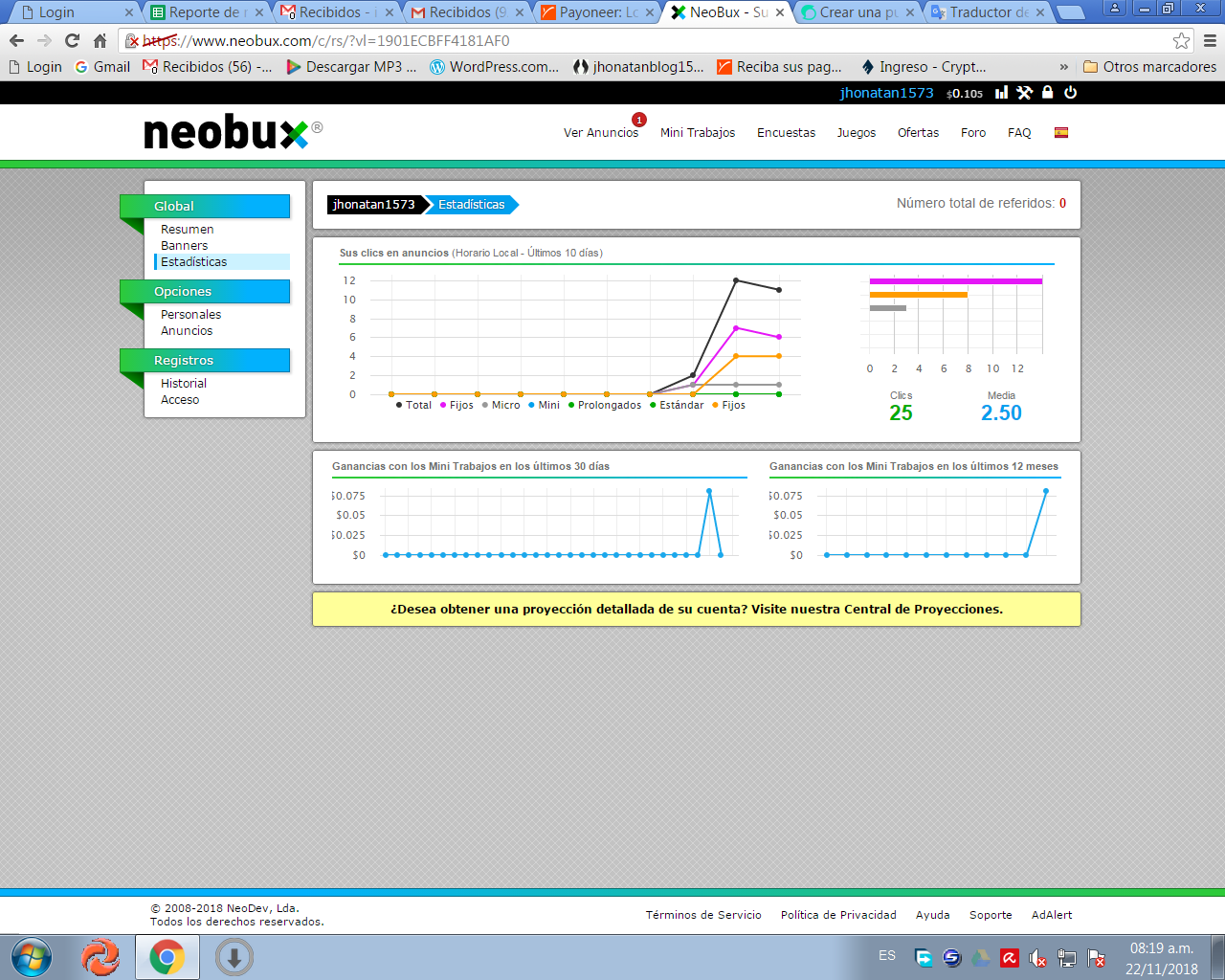The width and height of the screenshot is (1225, 980).
Task: Open the Reciba sus pag... bookmark
Action: click(x=780, y=67)
